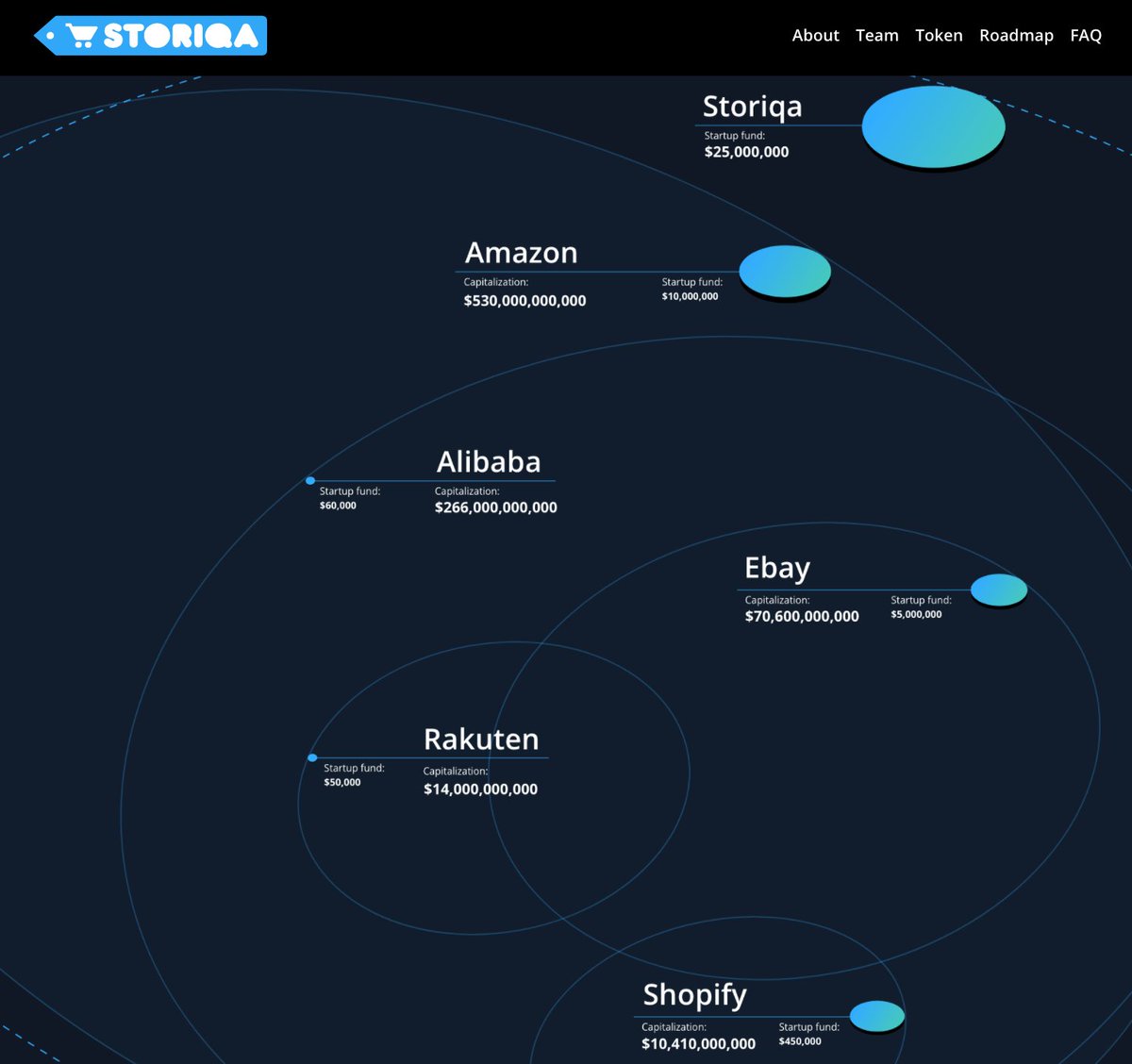The image size is (1132, 1064).
Task: Click Alibaba's $60,000 startup fund
Action: tap(338, 506)
